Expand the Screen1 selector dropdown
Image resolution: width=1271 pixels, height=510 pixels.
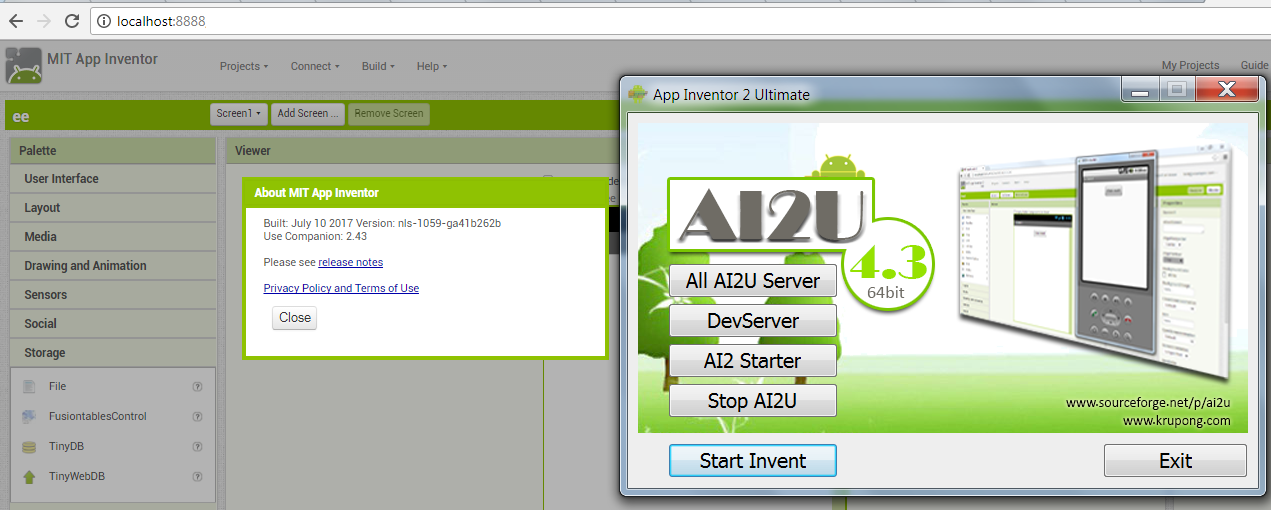click(239, 113)
